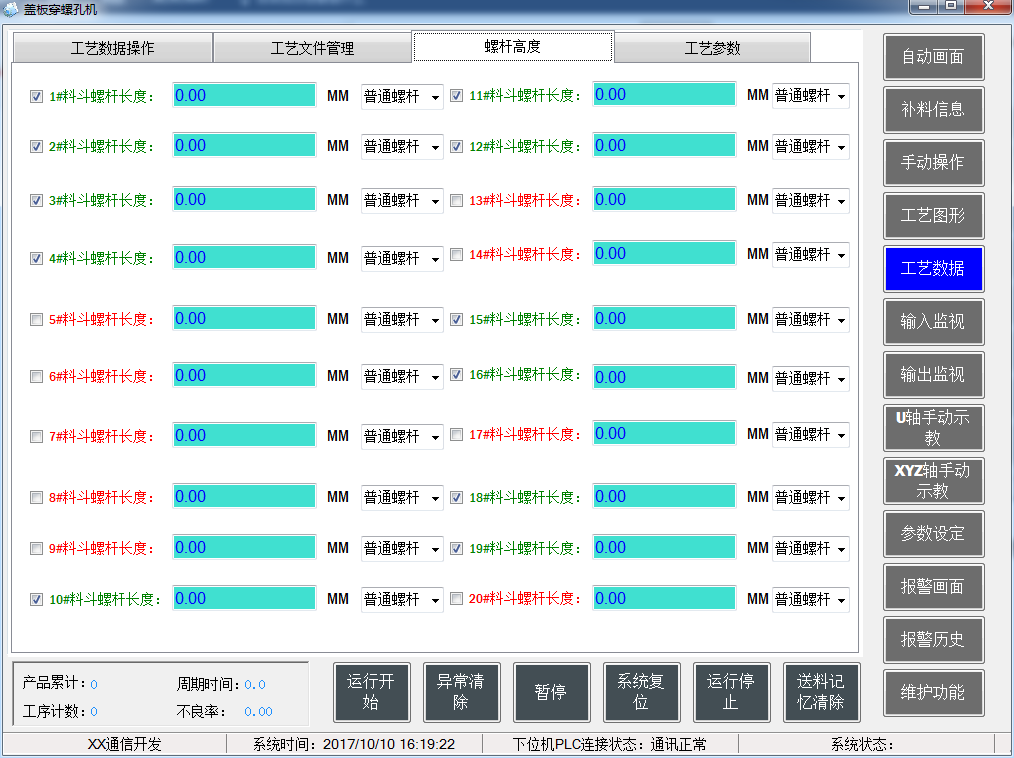Enable the 5#料斗螺杆长度 checkbox
1014x758 pixels.
[35, 319]
